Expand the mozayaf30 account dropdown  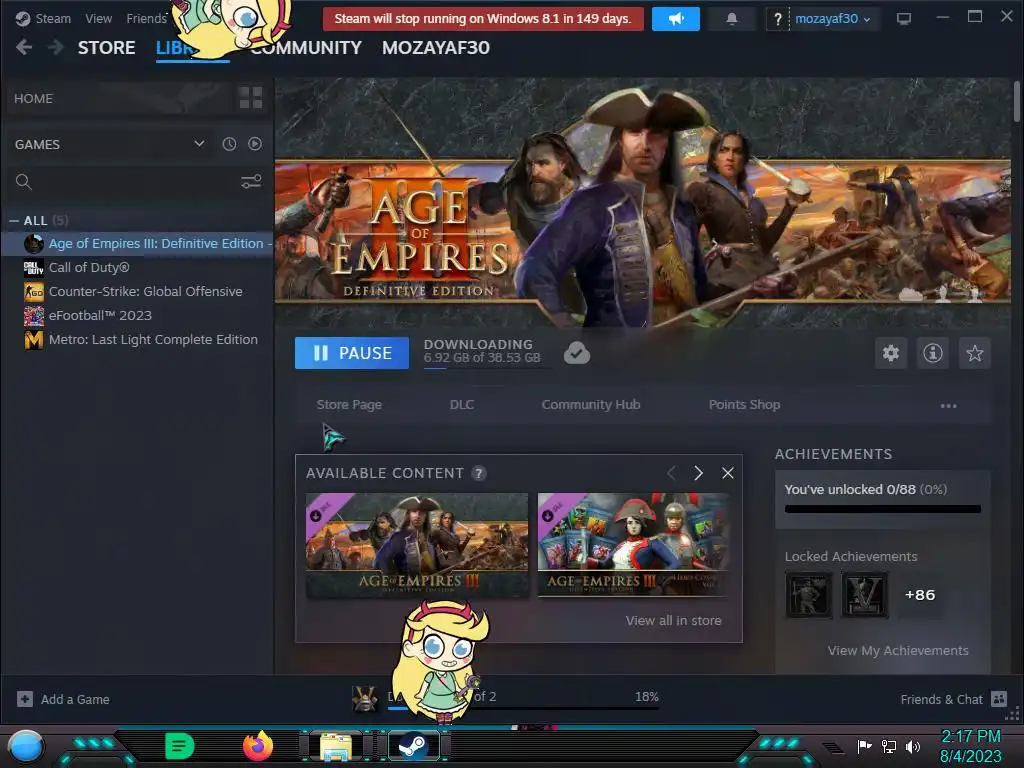pos(833,19)
